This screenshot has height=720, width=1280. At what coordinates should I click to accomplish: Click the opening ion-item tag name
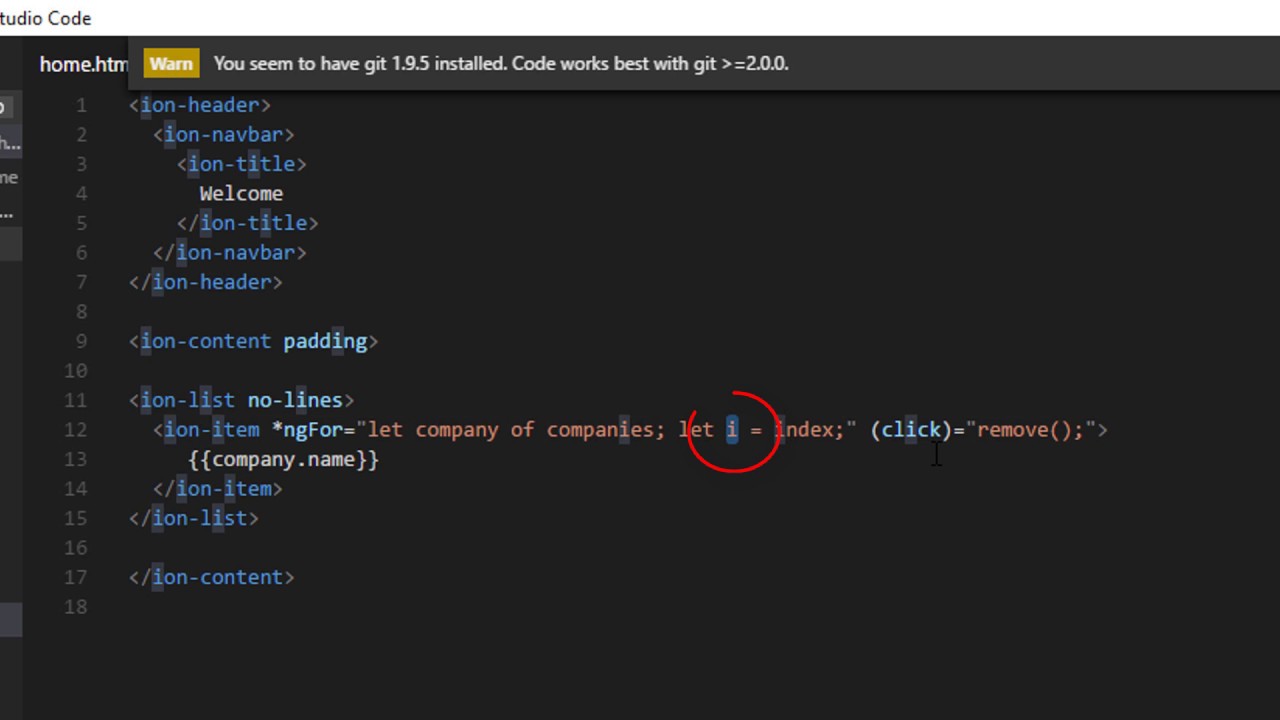pos(212,429)
